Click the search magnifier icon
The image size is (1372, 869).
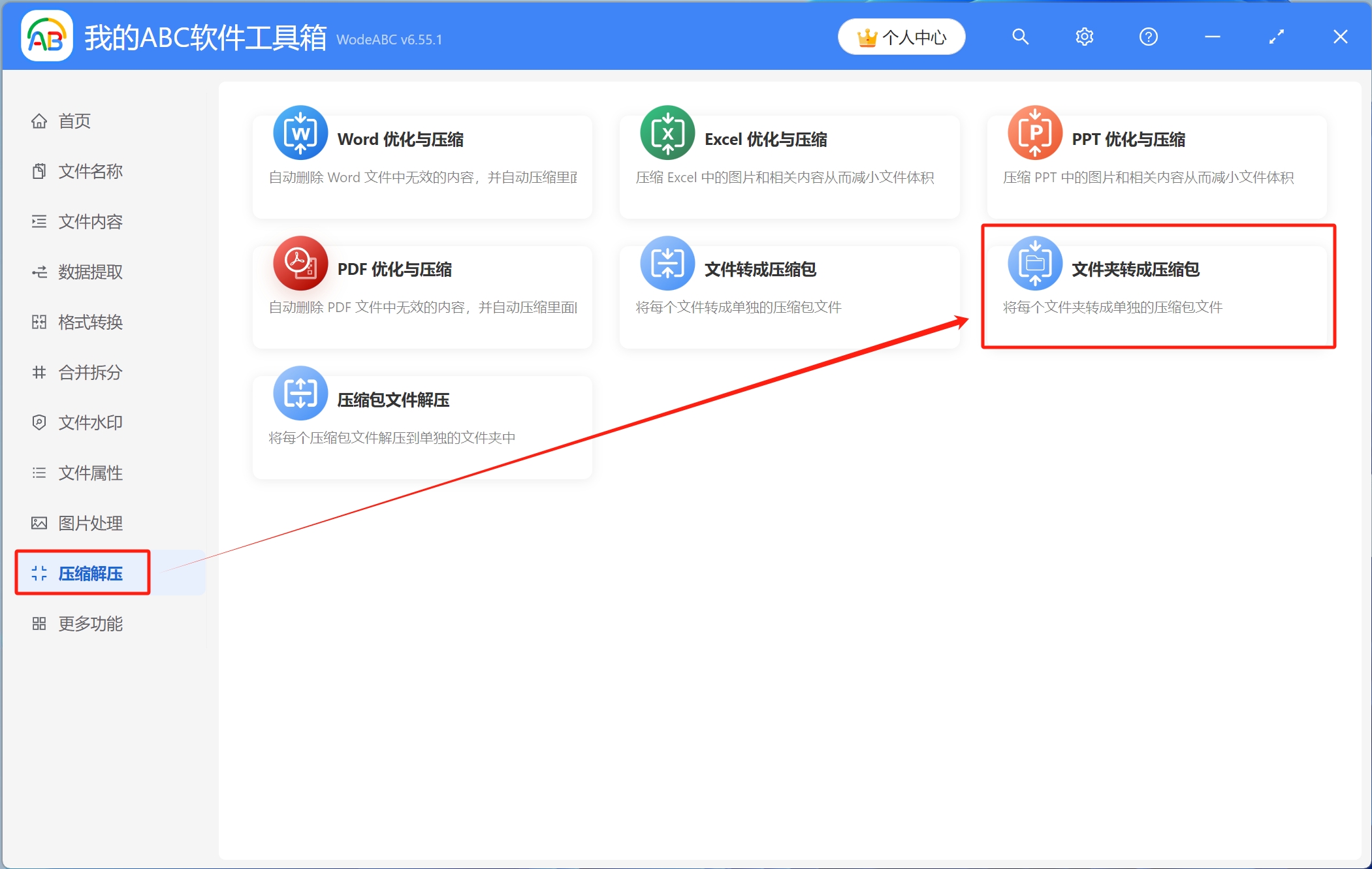point(1020,37)
